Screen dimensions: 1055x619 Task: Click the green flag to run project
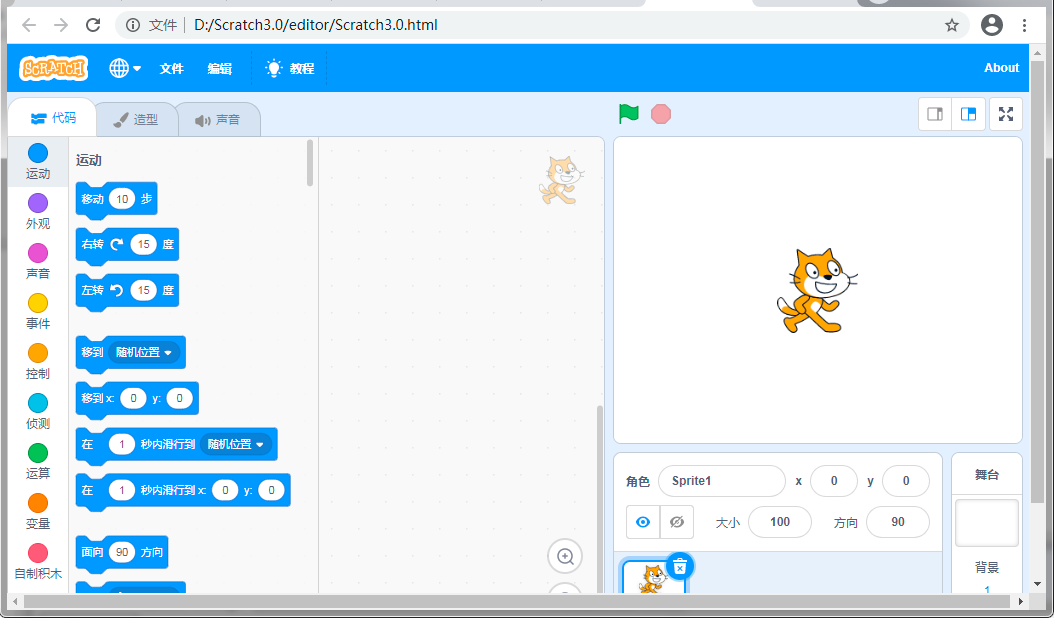(628, 113)
